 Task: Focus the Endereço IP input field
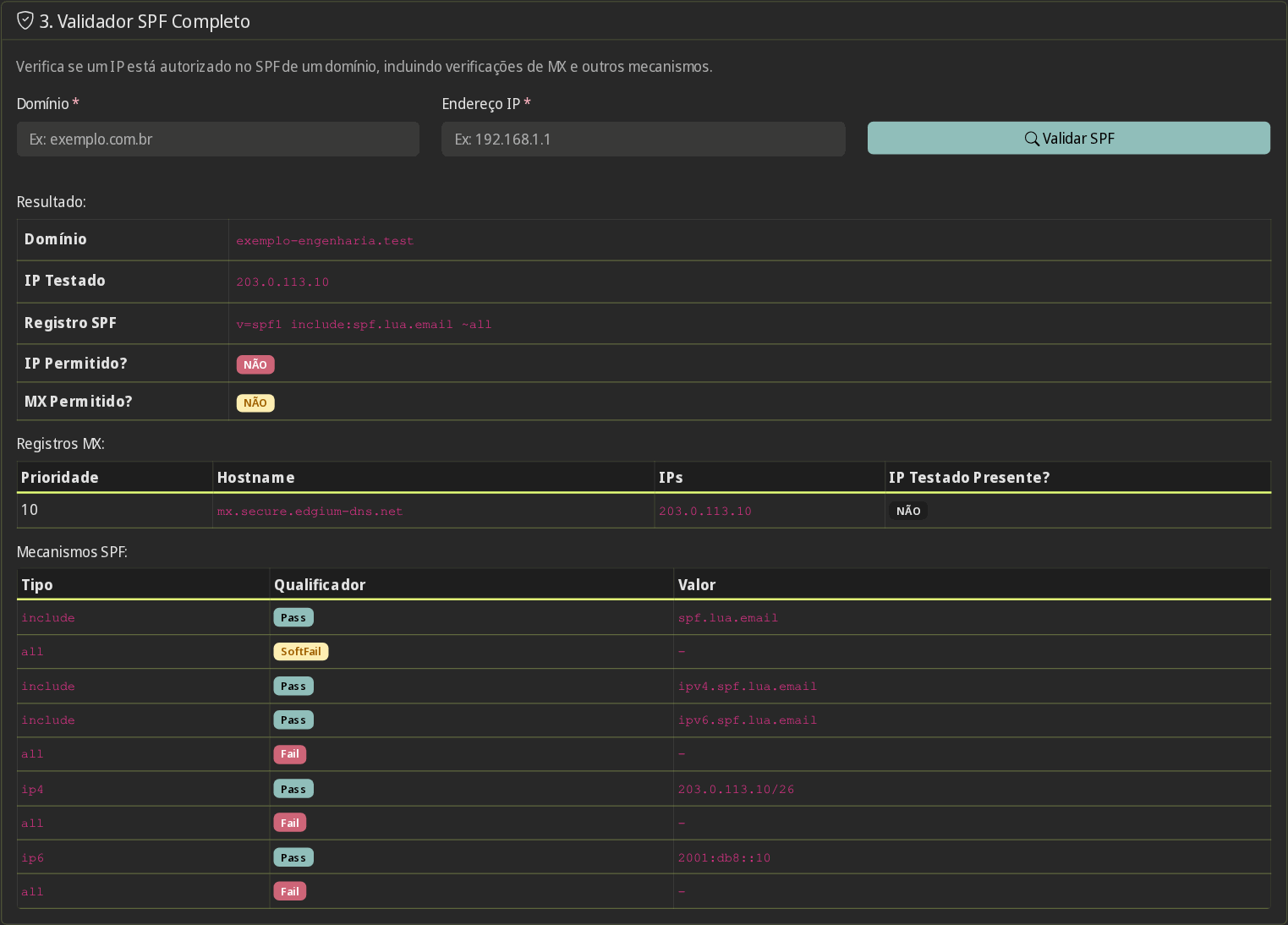644,139
